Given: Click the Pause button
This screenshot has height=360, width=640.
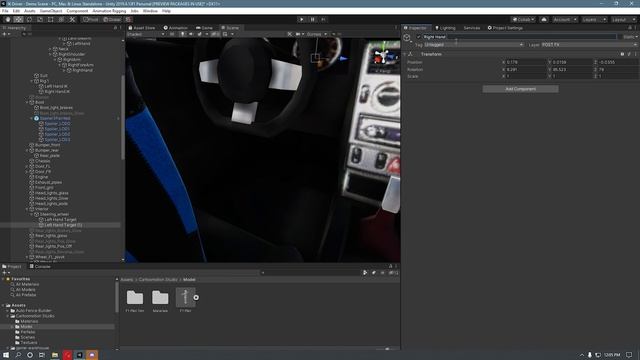Looking at the screenshot, I should (x=313, y=19).
